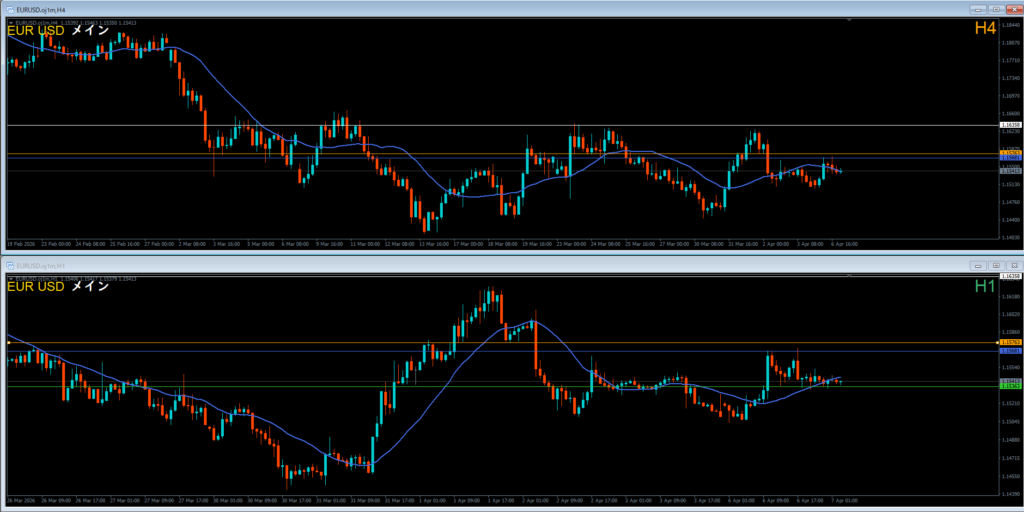Select the orange price tag on H1 scale
This screenshot has width=1024, height=512.
[1010, 343]
